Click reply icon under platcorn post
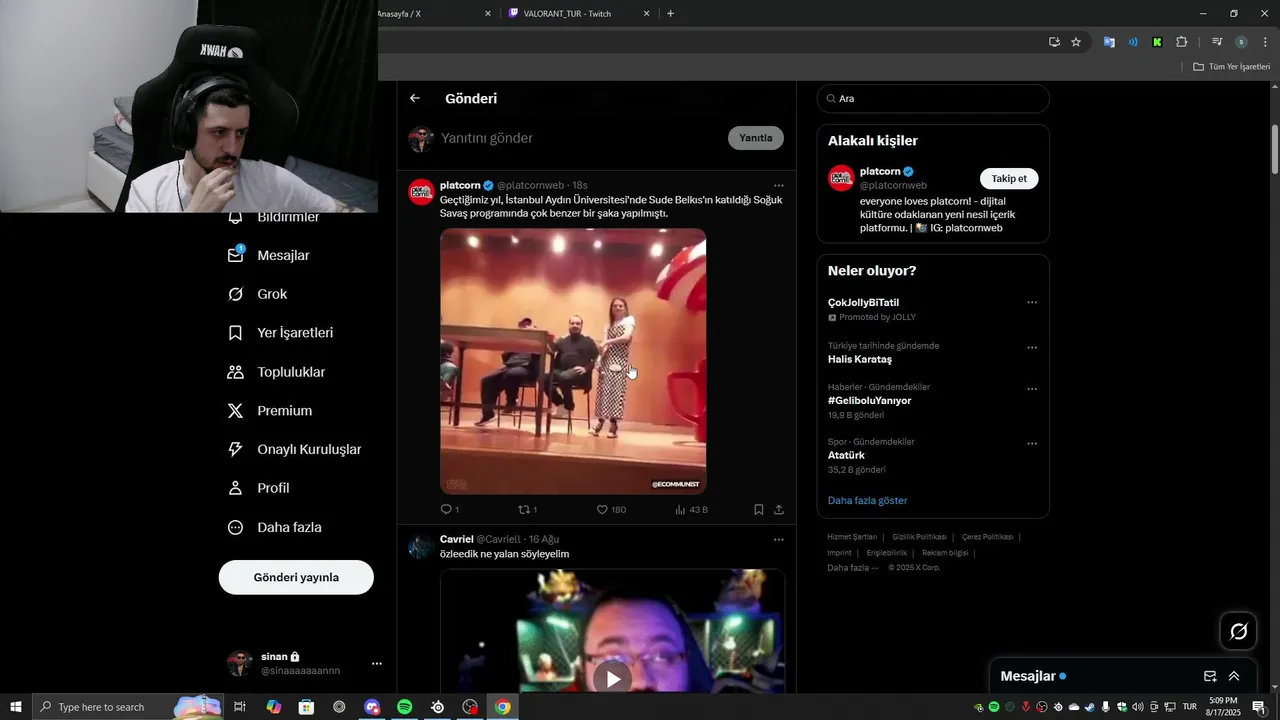 click(x=447, y=510)
